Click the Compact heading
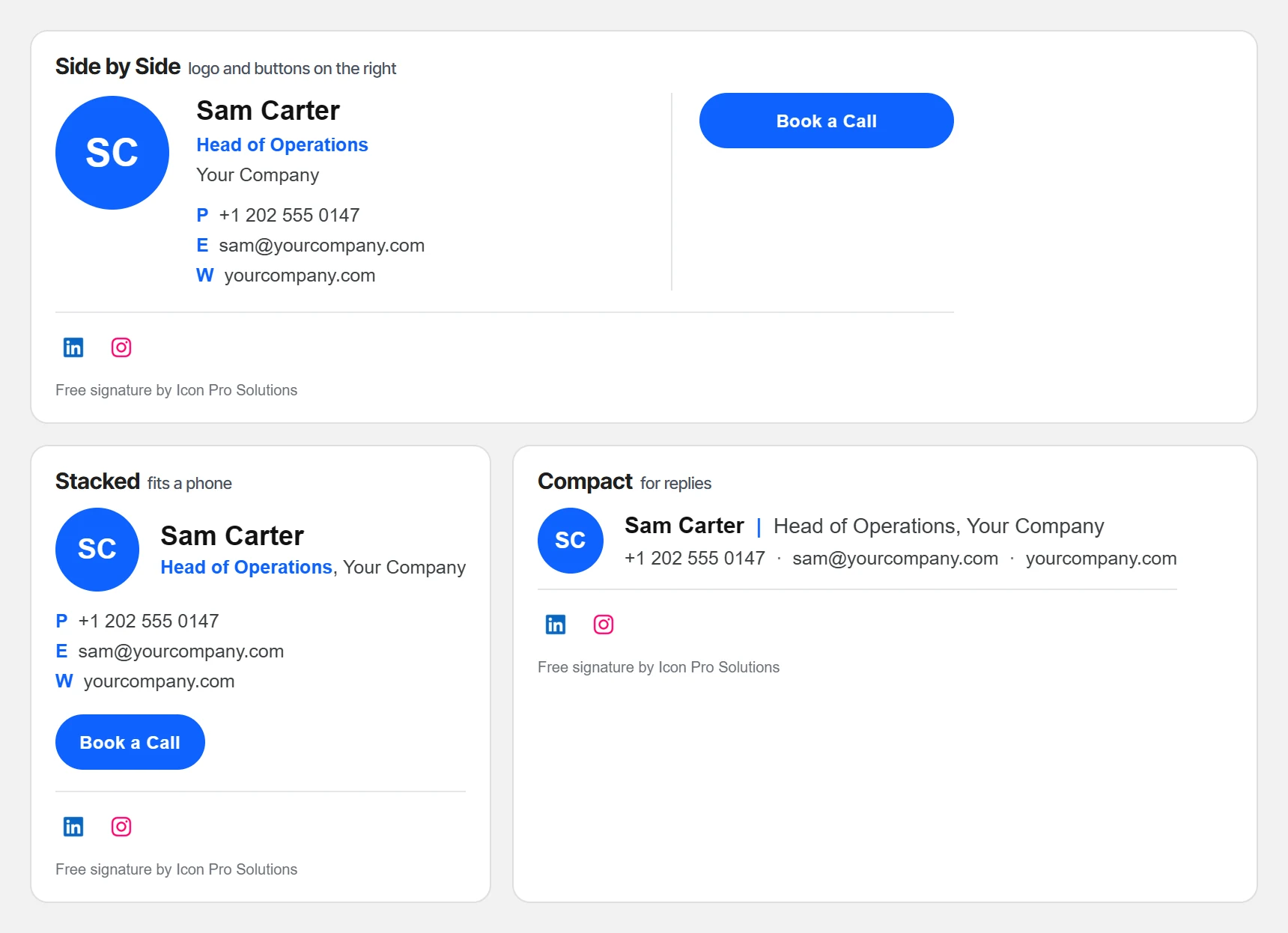The height and width of the screenshot is (933, 1288). [x=585, y=481]
